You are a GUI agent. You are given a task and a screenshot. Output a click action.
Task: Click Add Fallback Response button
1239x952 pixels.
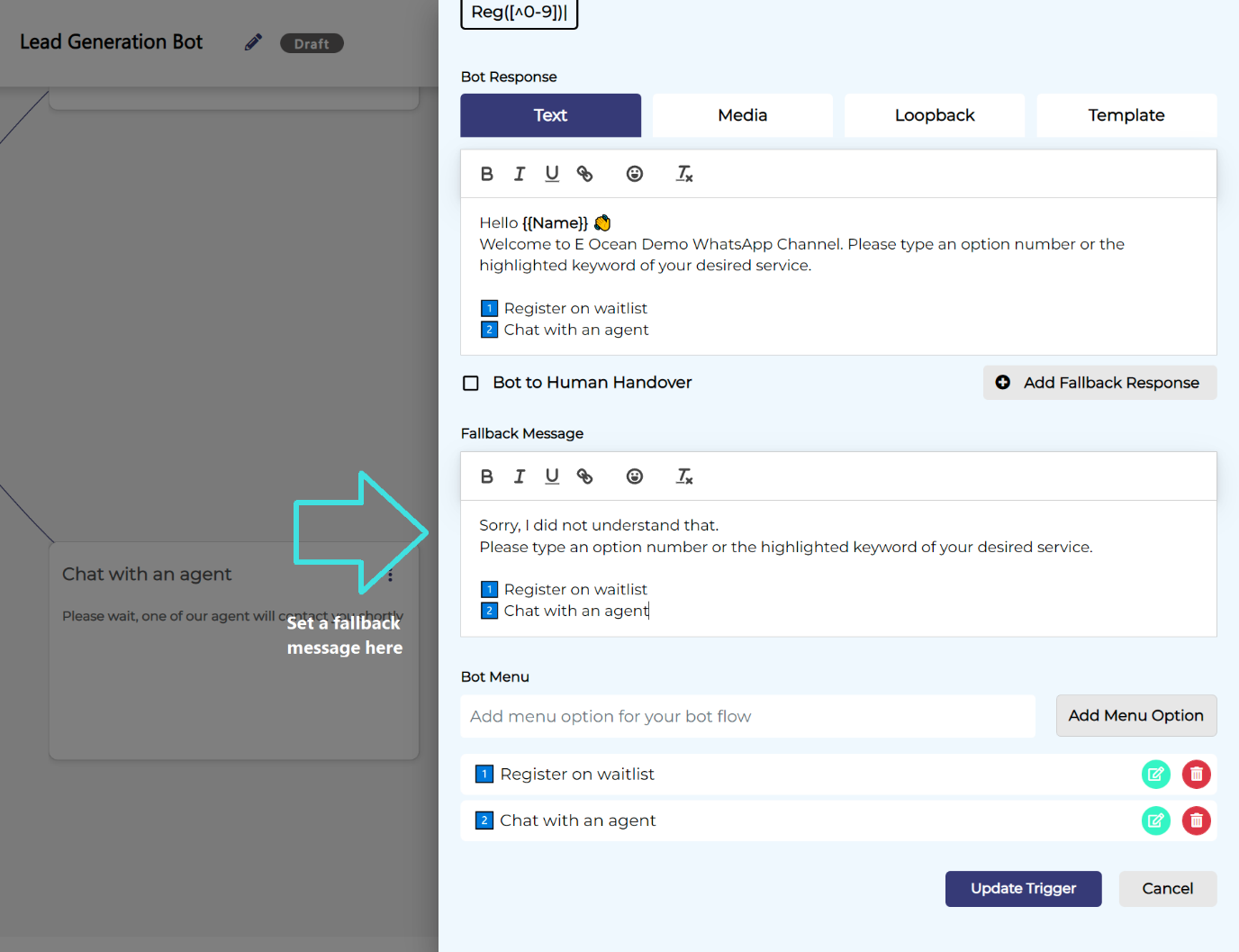(x=1099, y=383)
